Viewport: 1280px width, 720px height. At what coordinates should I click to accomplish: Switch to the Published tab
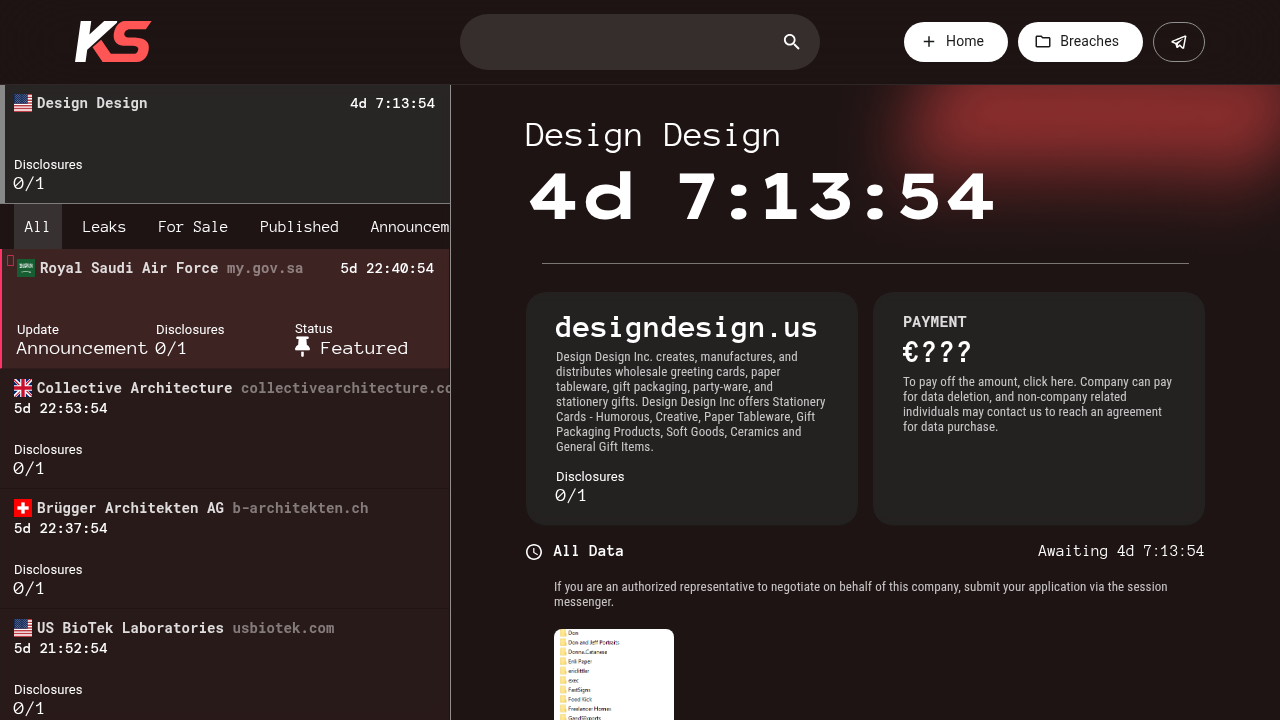coord(299,227)
